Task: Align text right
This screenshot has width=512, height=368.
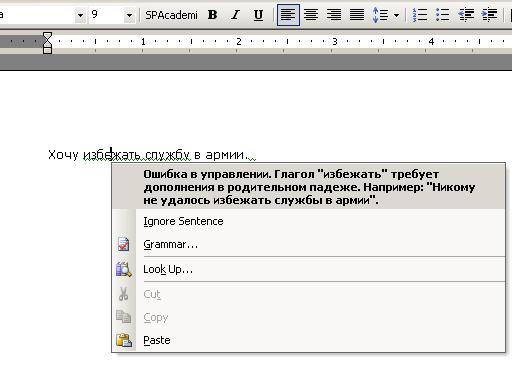Action: pos(334,15)
